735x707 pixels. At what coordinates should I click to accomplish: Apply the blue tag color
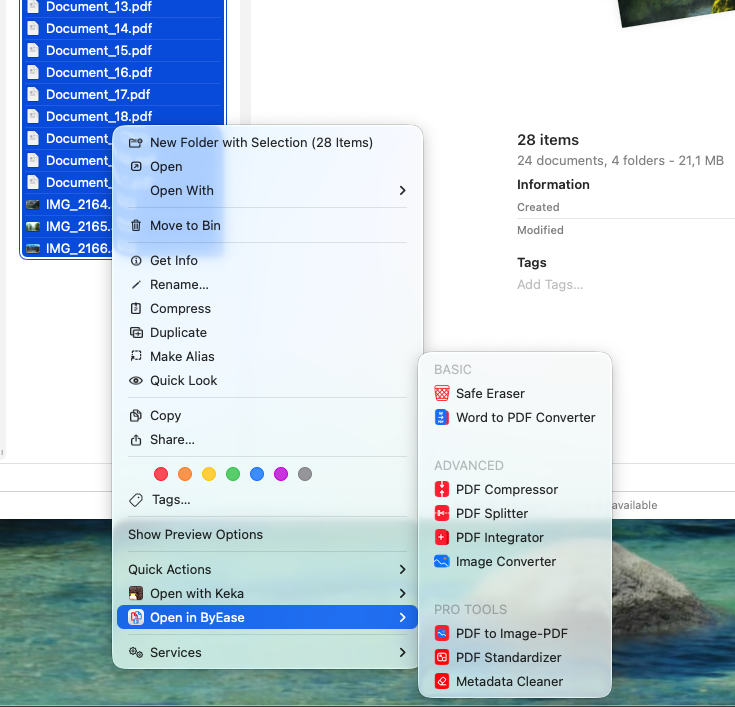[x=257, y=474]
